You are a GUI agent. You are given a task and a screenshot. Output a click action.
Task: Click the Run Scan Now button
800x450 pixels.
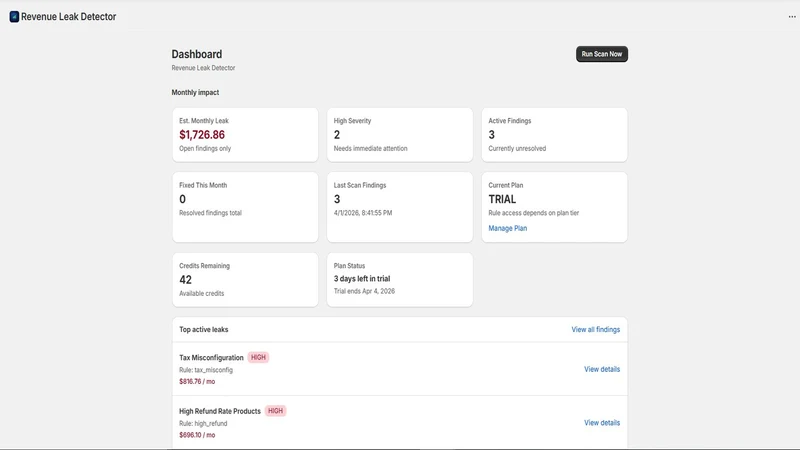[602, 54]
